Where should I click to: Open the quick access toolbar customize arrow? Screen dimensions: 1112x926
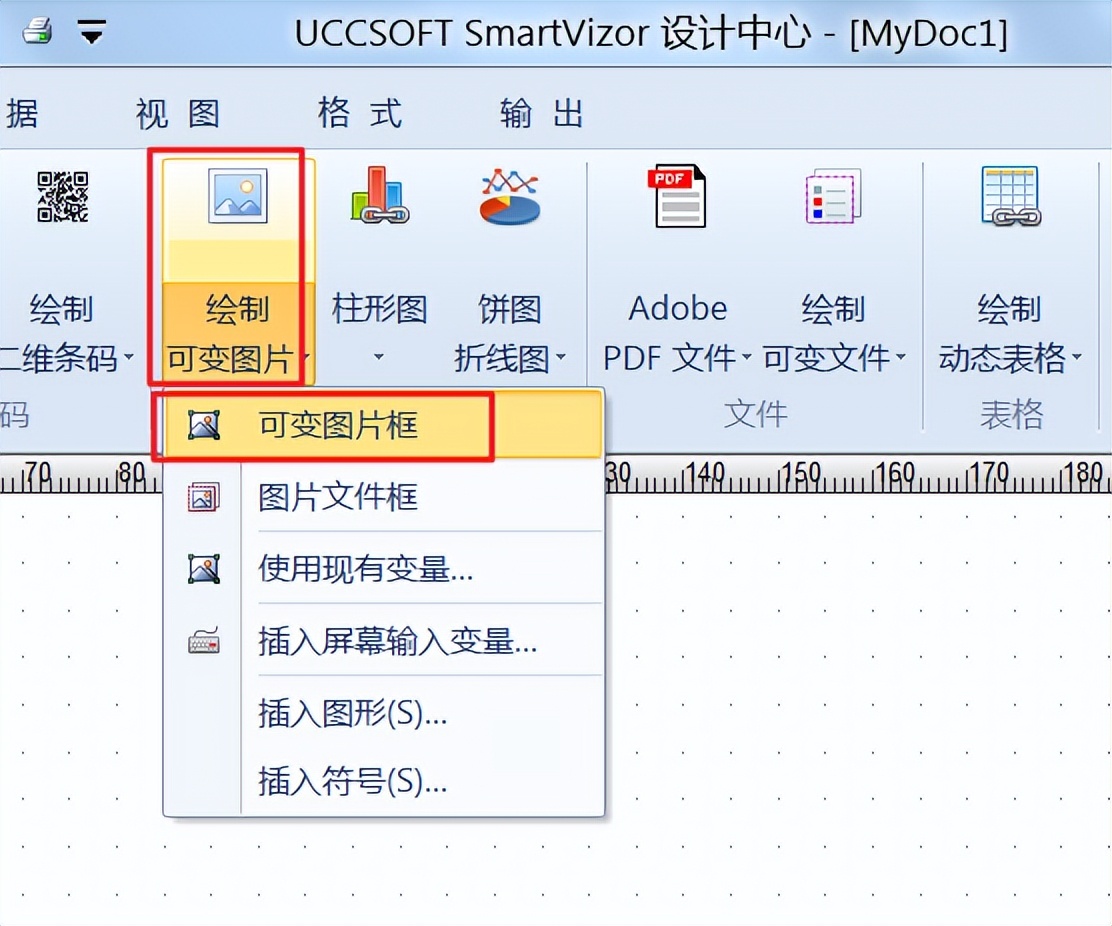[91, 32]
